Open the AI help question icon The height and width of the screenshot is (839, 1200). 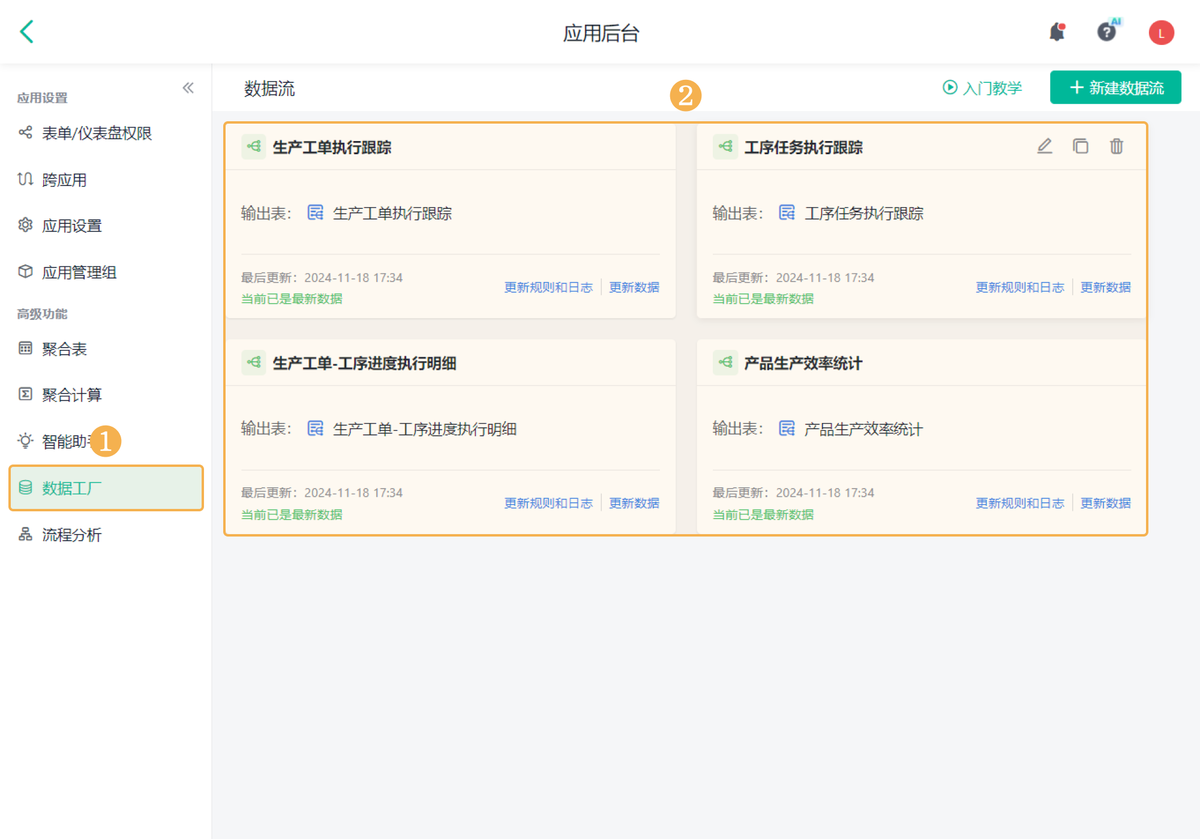click(1106, 32)
